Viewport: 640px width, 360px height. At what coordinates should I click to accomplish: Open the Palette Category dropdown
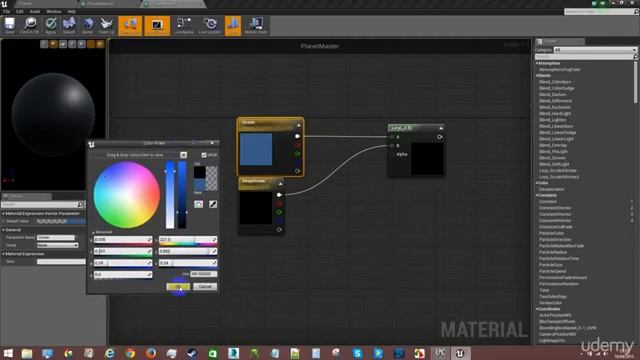pos(595,50)
